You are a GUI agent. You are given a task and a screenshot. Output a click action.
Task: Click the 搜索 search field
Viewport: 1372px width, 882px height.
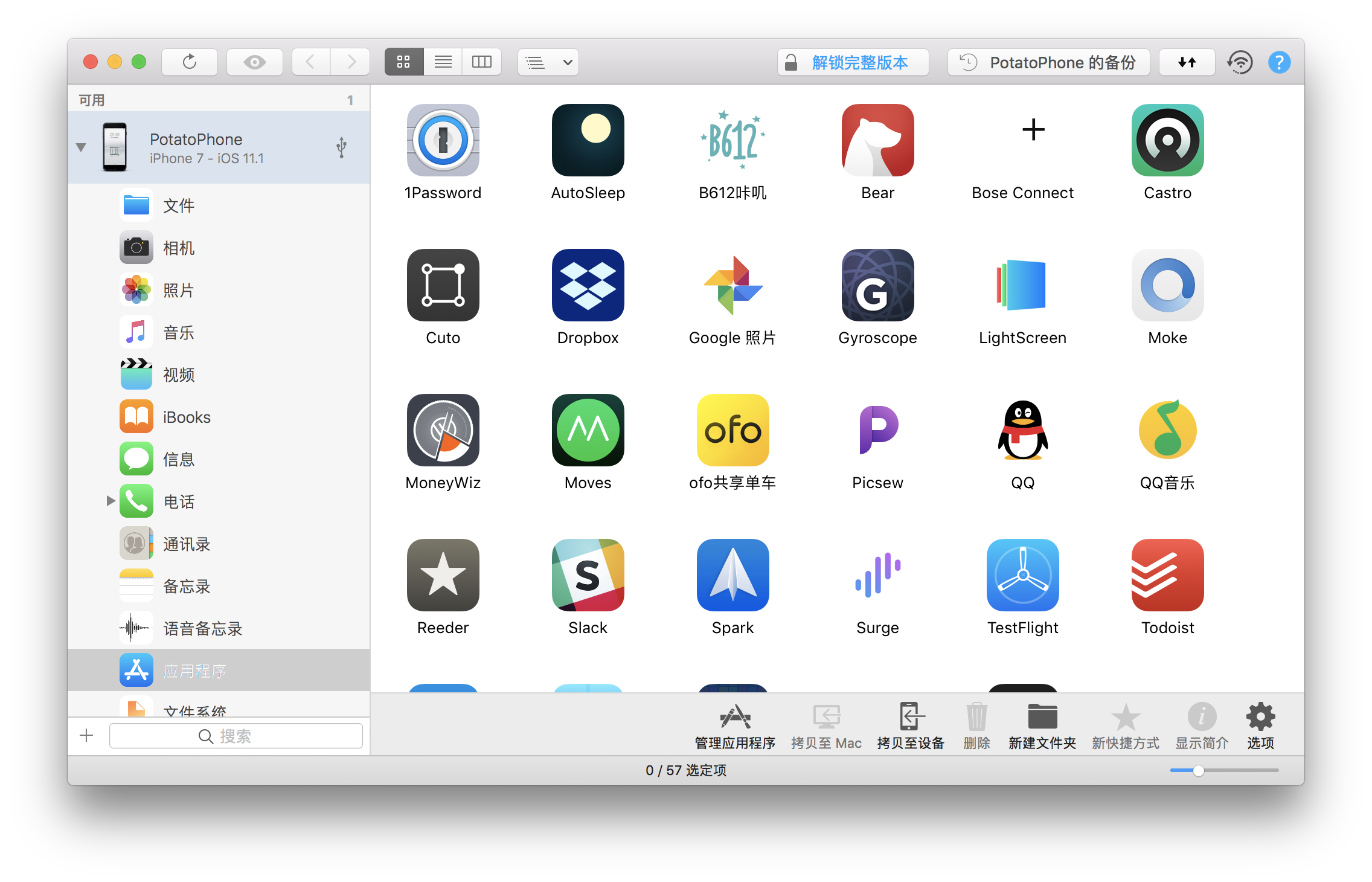pyautogui.click(x=236, y=736)
